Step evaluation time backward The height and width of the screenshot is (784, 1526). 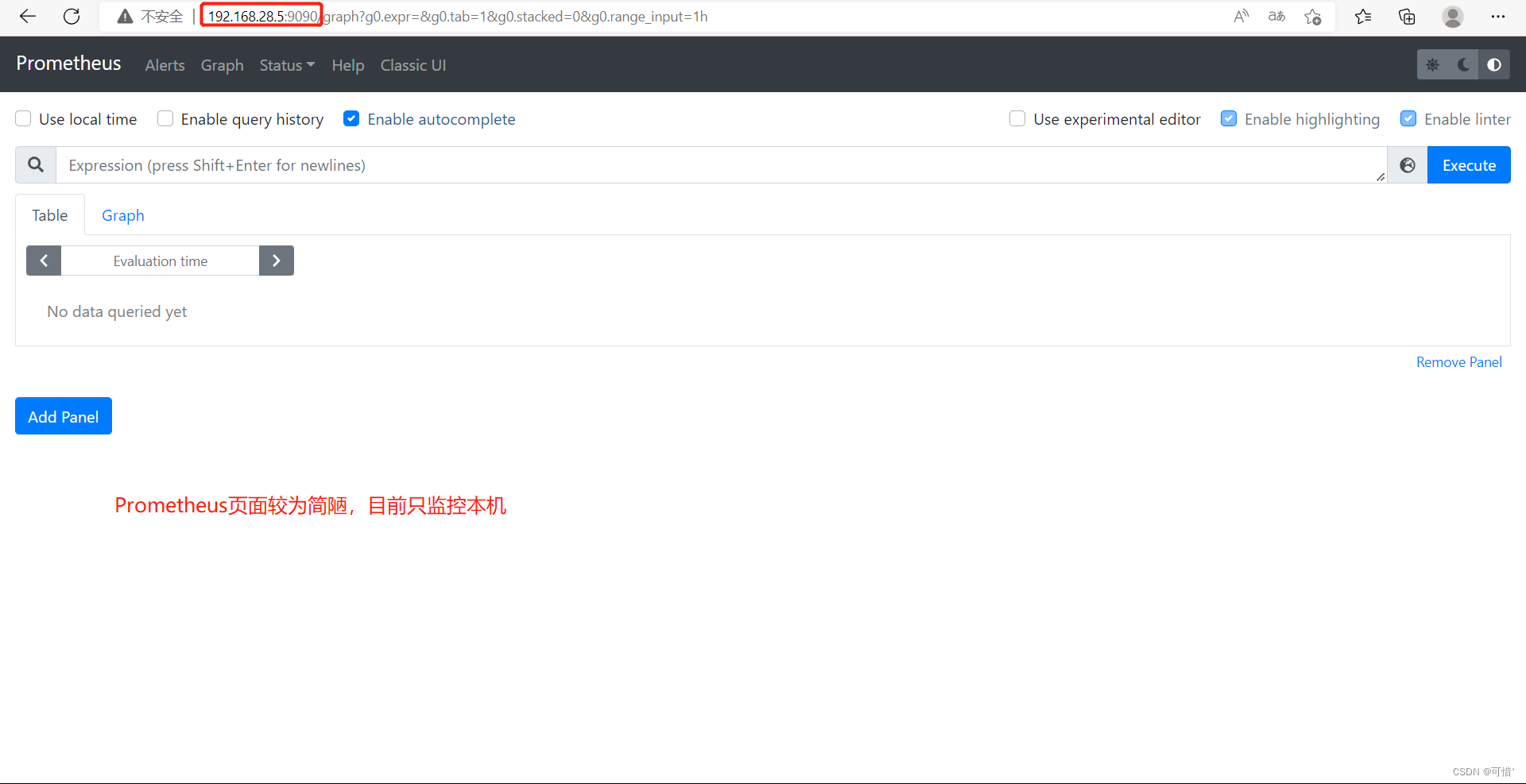pos(44,261)
